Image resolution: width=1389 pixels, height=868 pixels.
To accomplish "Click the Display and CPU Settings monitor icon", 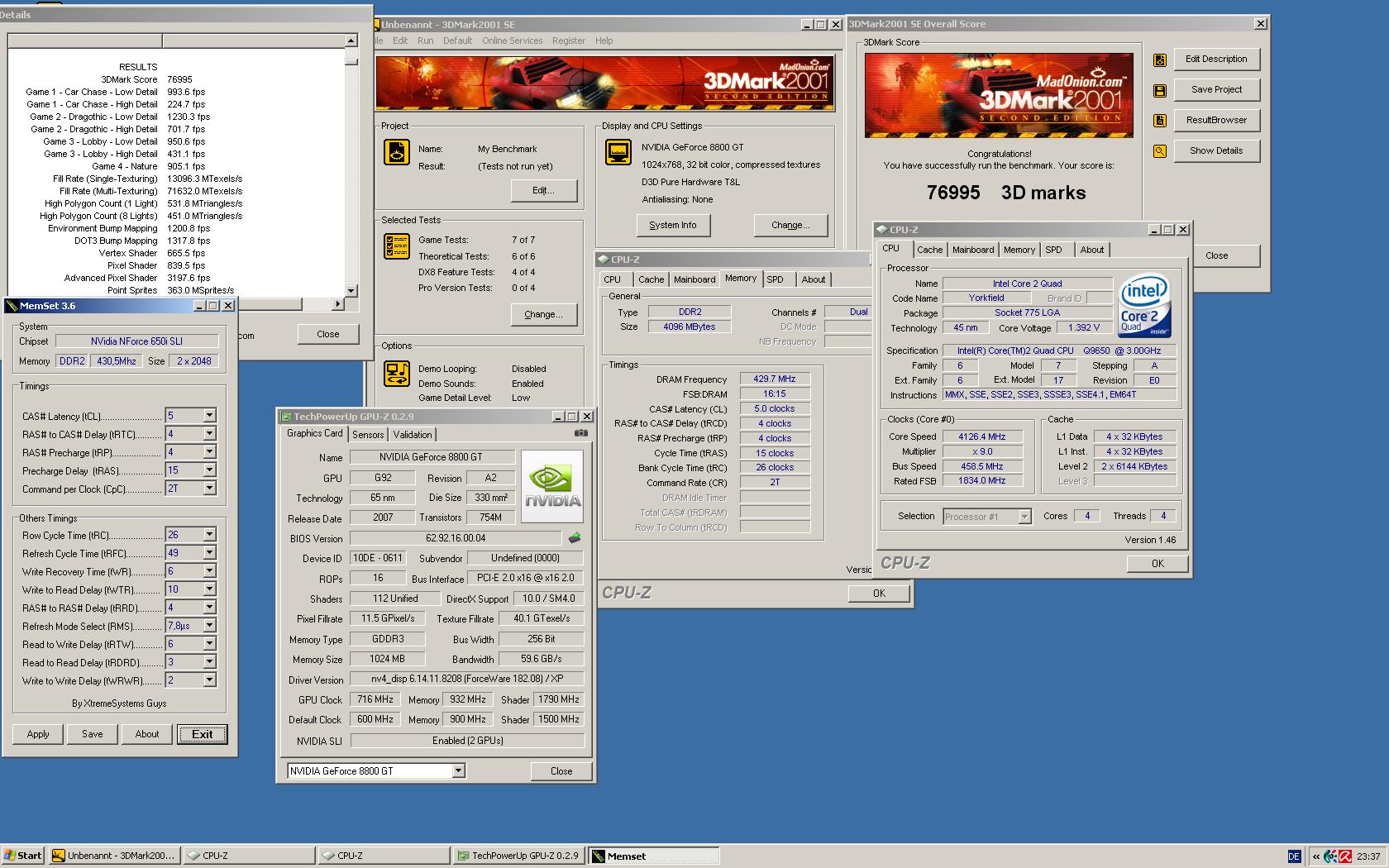I will 618,152.
